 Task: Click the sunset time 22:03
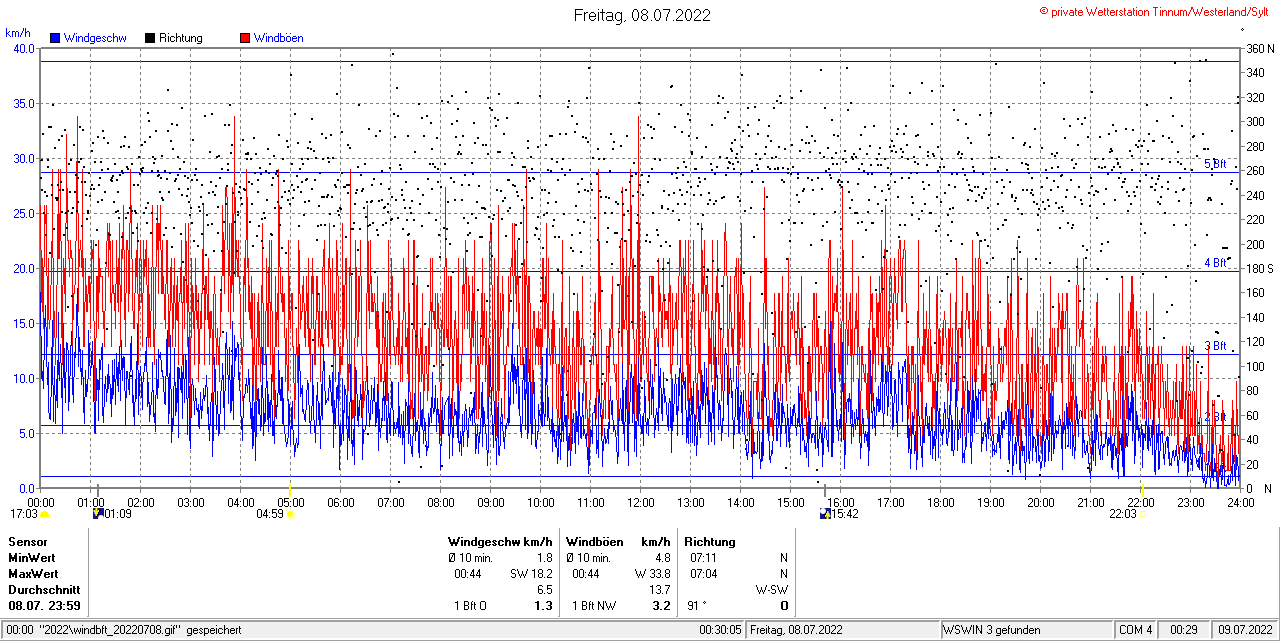tap(1122, 514)
